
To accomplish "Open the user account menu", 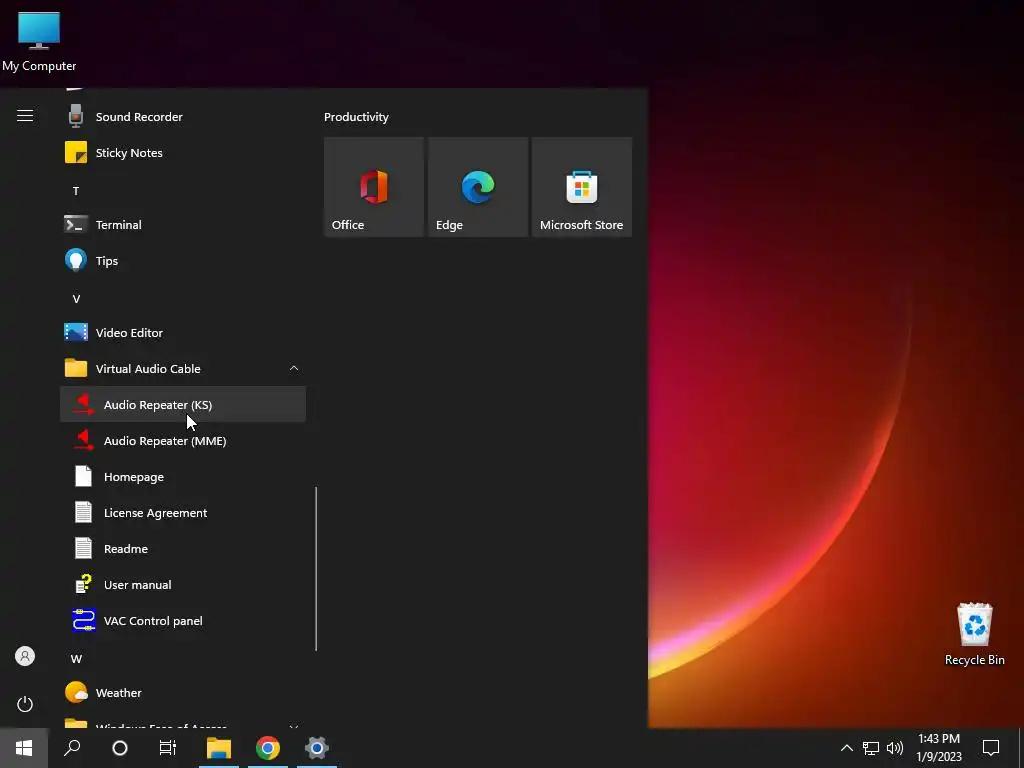I will pyautogui.click(x=25, y=656).
